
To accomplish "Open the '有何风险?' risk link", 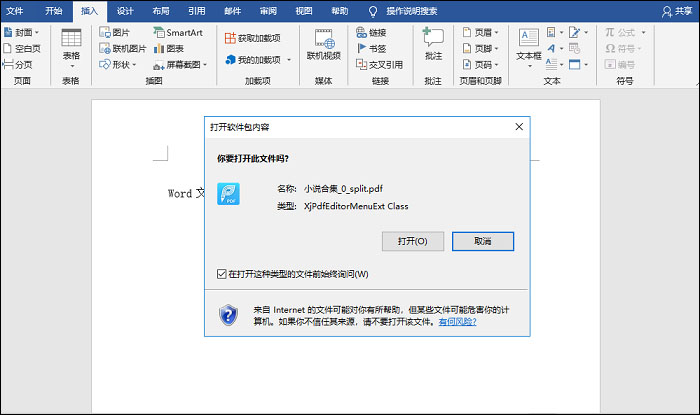I will 457,322.
